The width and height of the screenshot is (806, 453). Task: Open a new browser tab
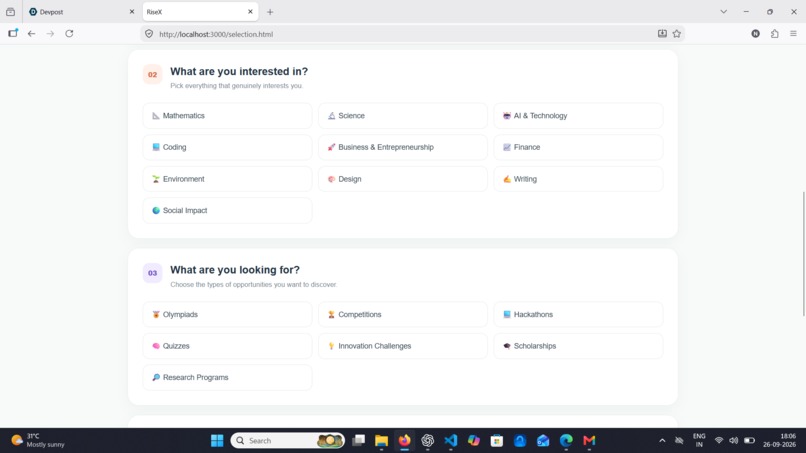point(270,12)
